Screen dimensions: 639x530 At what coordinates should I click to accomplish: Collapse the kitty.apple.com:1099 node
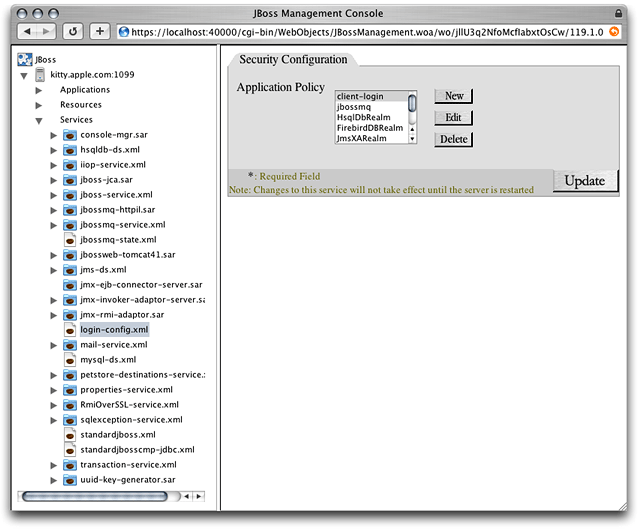pos(24,75)
